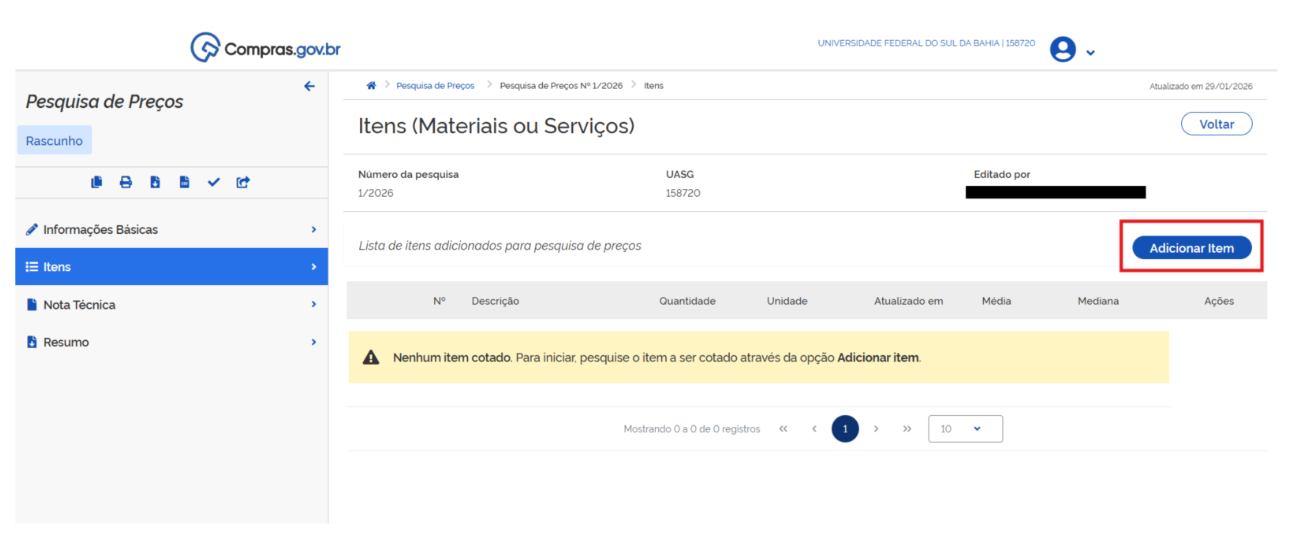Select the Itens sidebar menu item
This screenshot has height=536, width=1301.
(x=58, y=267)
